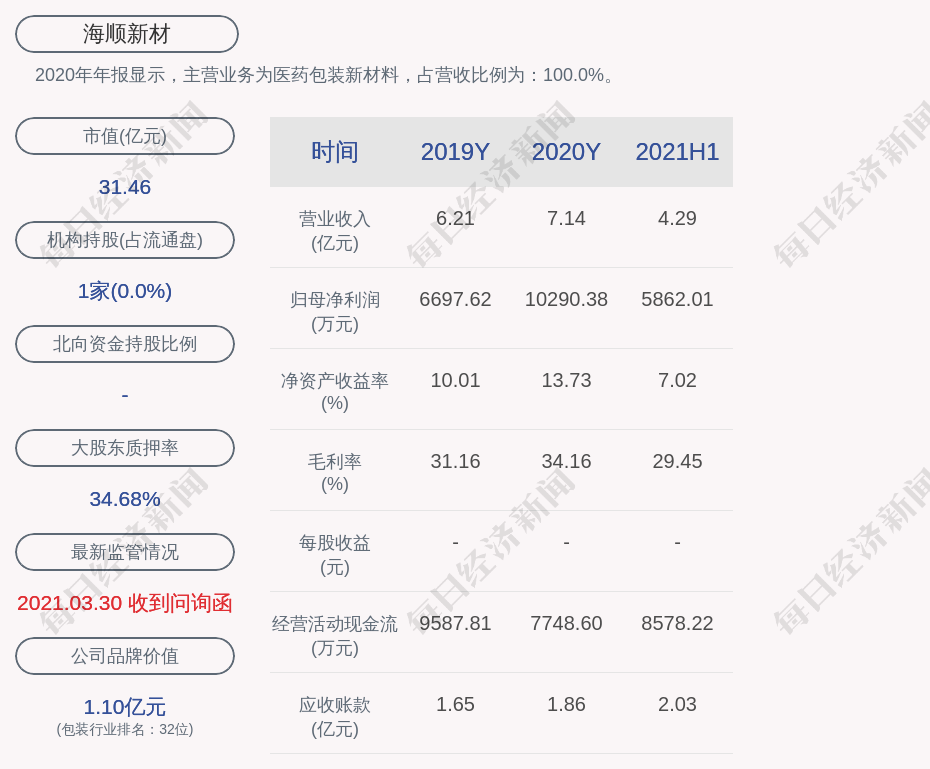This screenshot has height=769, width=930.
Task: Select the market value 31.46
Action: pos(125,187)
